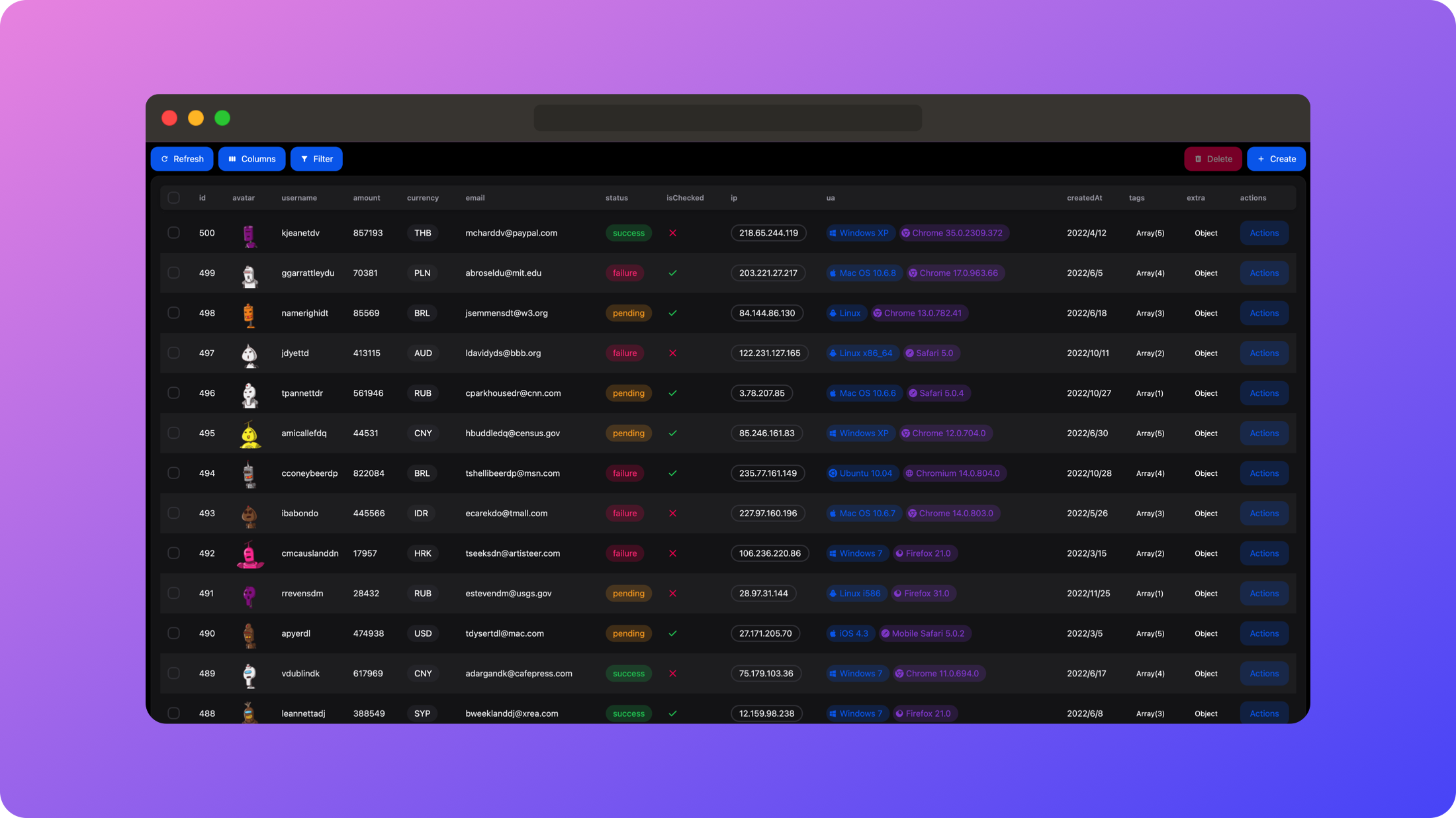Click the green checkmark in row 499
Image resolution: width=1456 pixels, height=818 pixels.
coord(672,273)
